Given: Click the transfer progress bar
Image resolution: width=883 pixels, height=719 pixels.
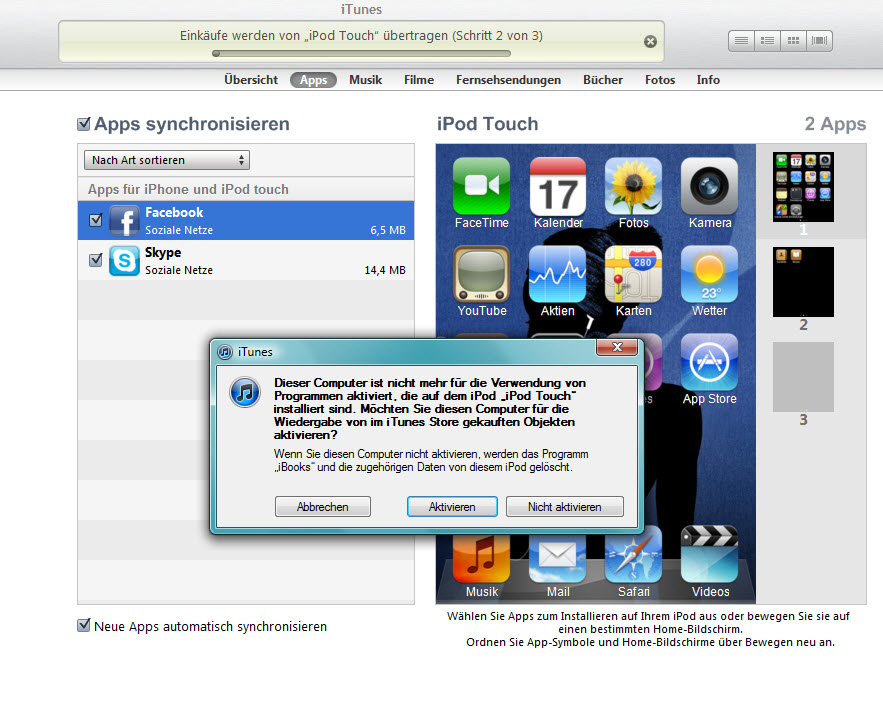Looking at the screenshot, I should click(x=362, y=54).
